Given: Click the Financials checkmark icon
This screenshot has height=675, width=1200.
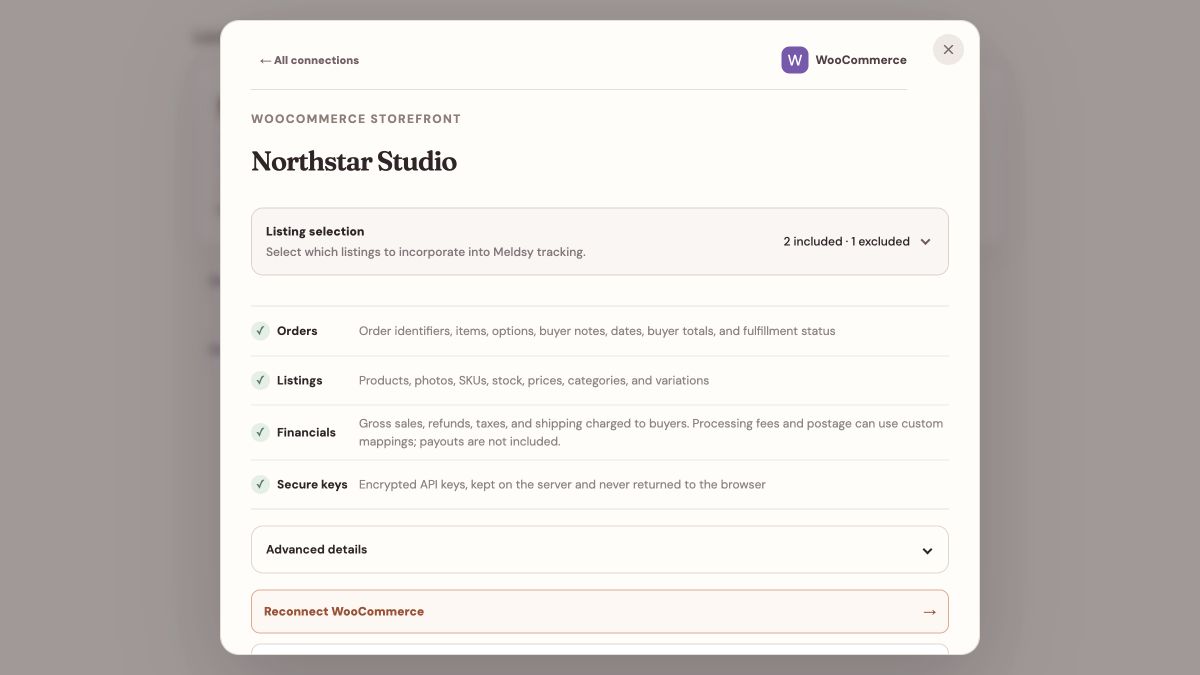Looking at the screenshot, I should (x=260, y=433).
